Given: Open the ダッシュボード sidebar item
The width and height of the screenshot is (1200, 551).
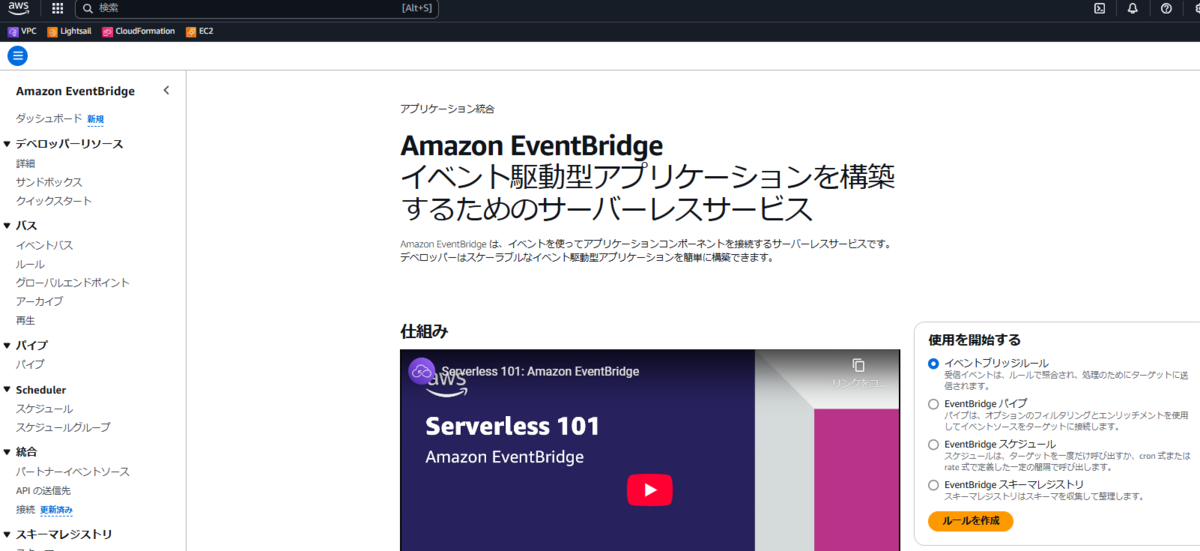Looking at the screenshot, I should [49, 119].
